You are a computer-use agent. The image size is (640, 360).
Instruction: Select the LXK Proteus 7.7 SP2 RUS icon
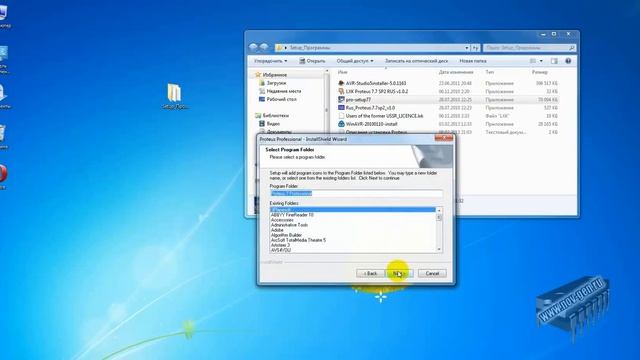coord(341,91)
